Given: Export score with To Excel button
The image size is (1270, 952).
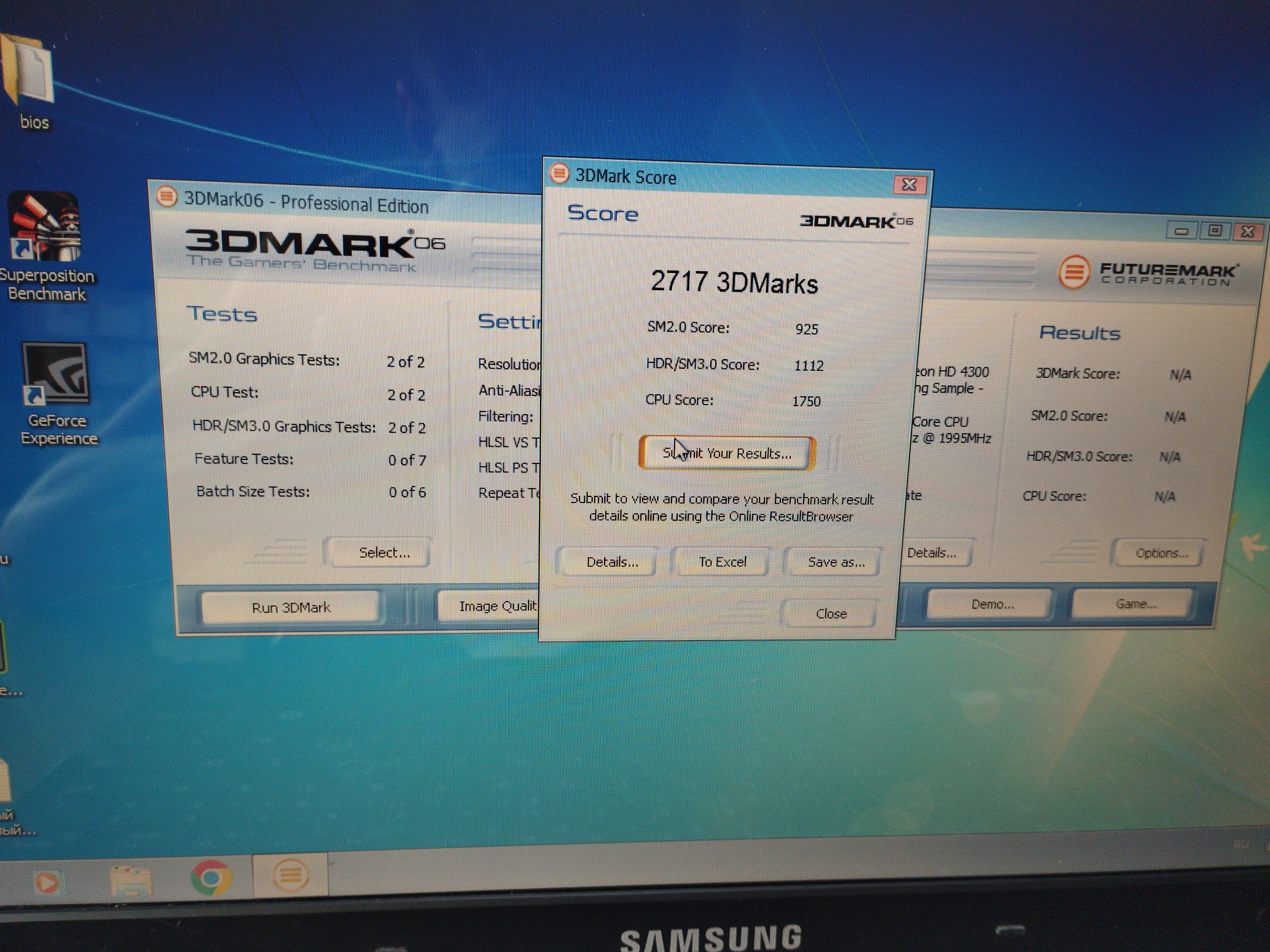Looking at the screenshot, I should coord(722,562).
